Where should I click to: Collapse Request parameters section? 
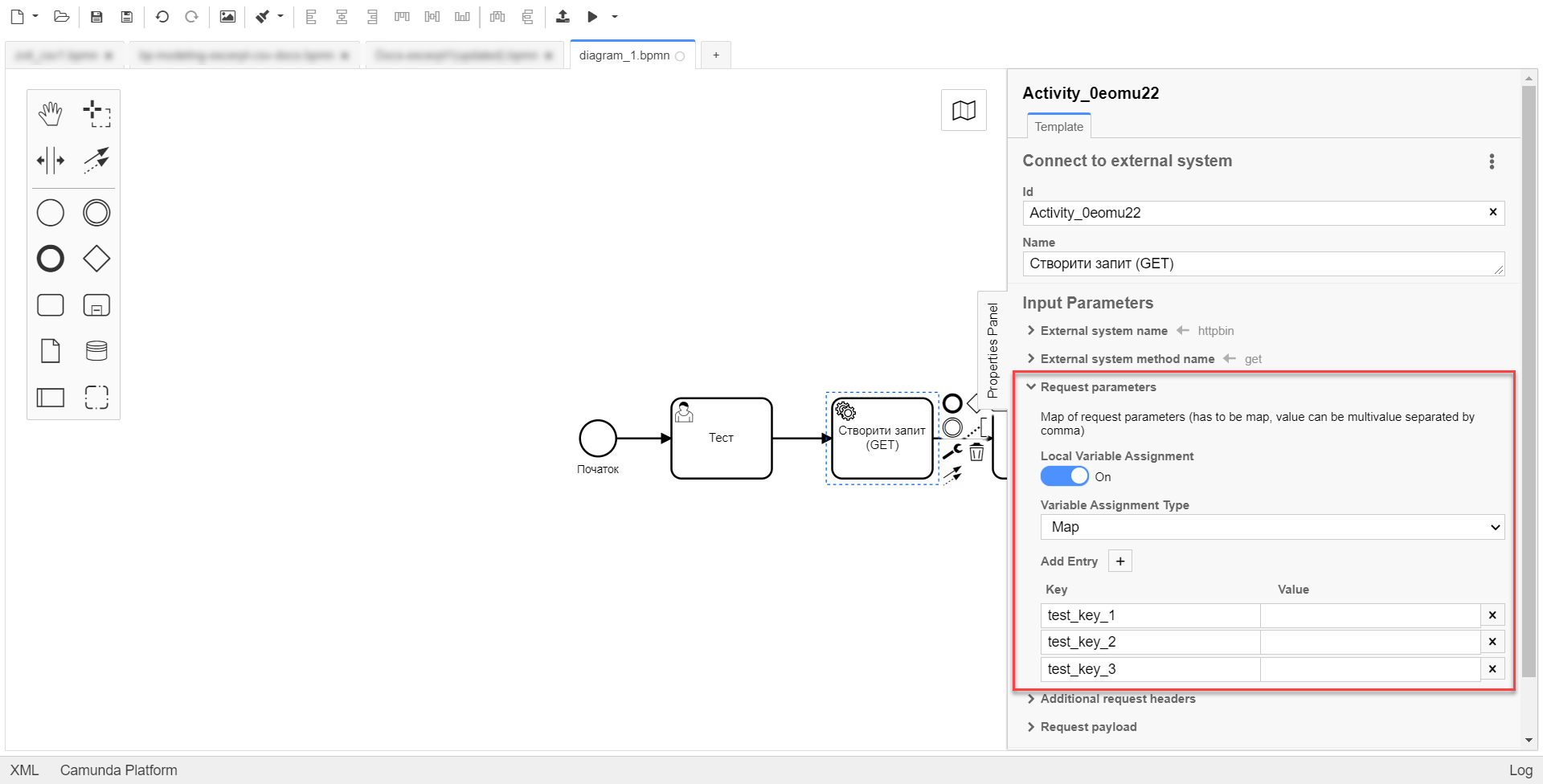tap(1099, 387)
